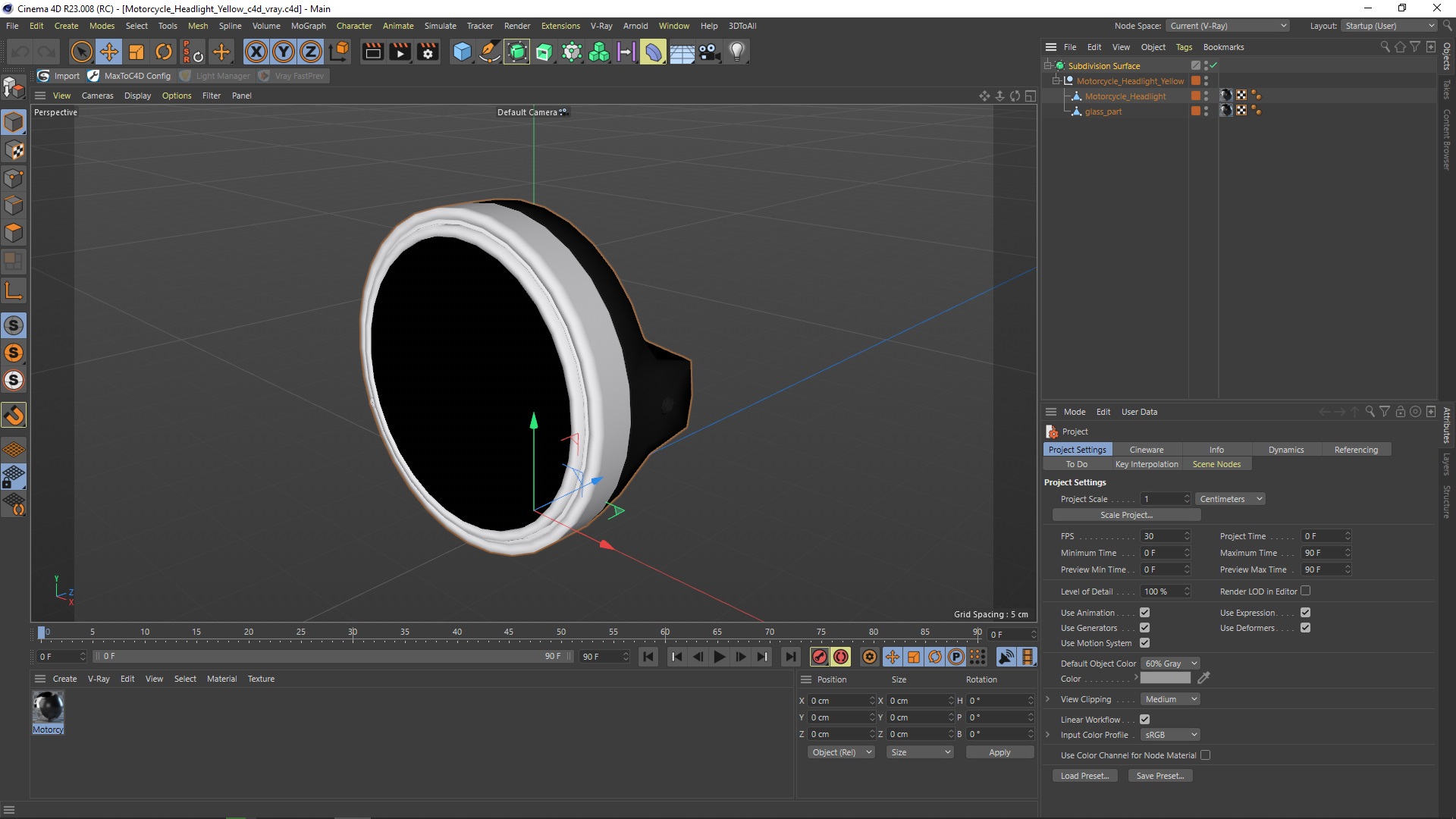1456x819 pixels.
Task: Pick color with the eyedropper icon
Action: (1203, 678)
